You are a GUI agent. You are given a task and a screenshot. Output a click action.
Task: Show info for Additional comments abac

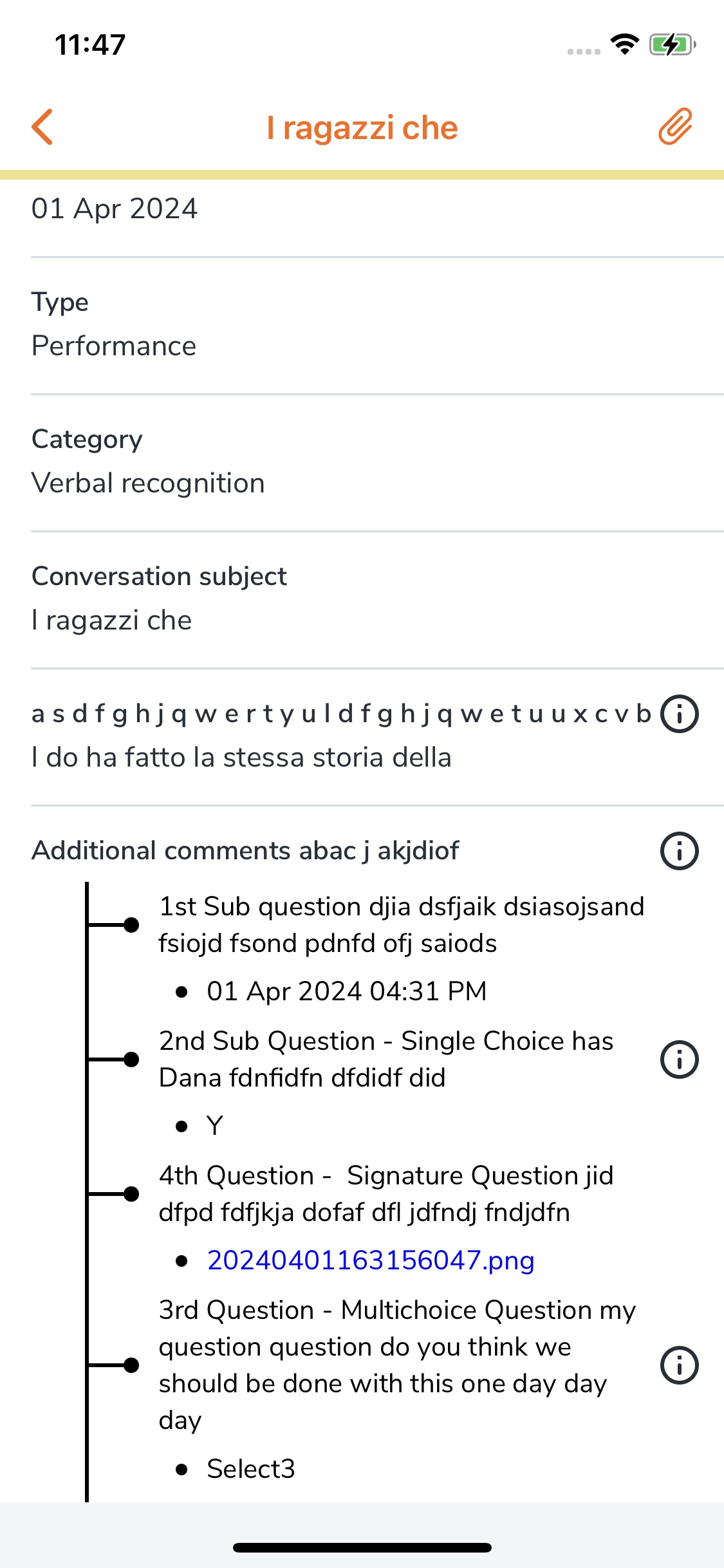680,851
